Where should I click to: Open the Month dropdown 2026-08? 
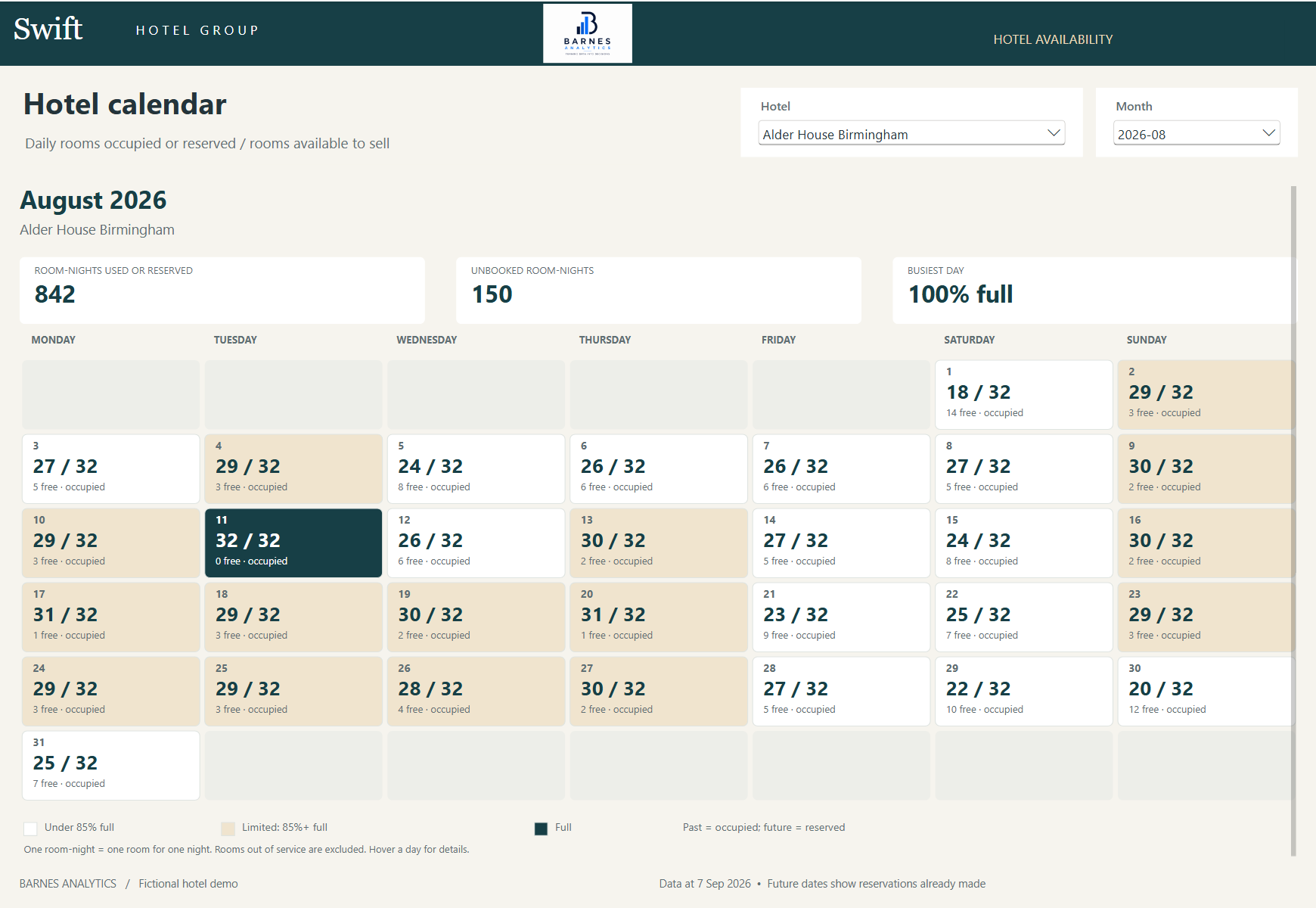tap(1197, 133)
